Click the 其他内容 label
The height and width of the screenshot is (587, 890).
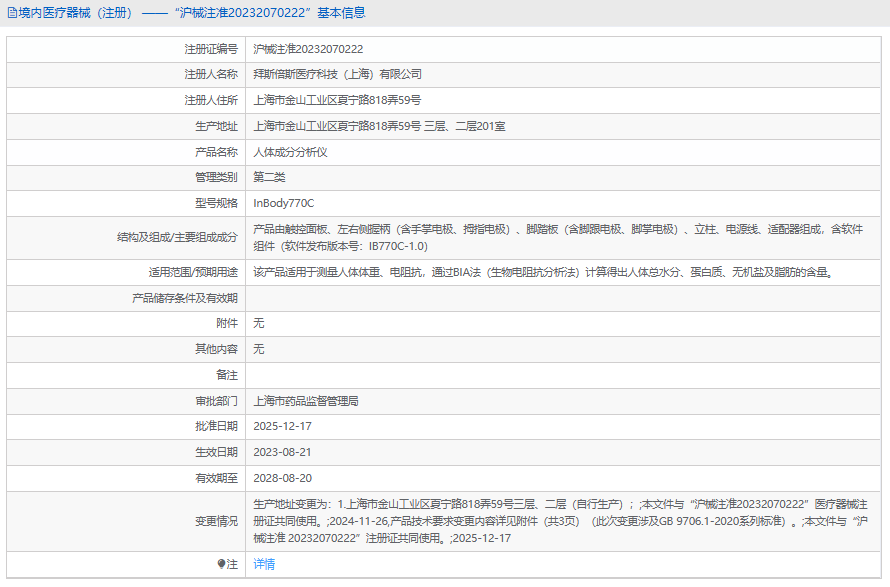(x=216, y=349)
